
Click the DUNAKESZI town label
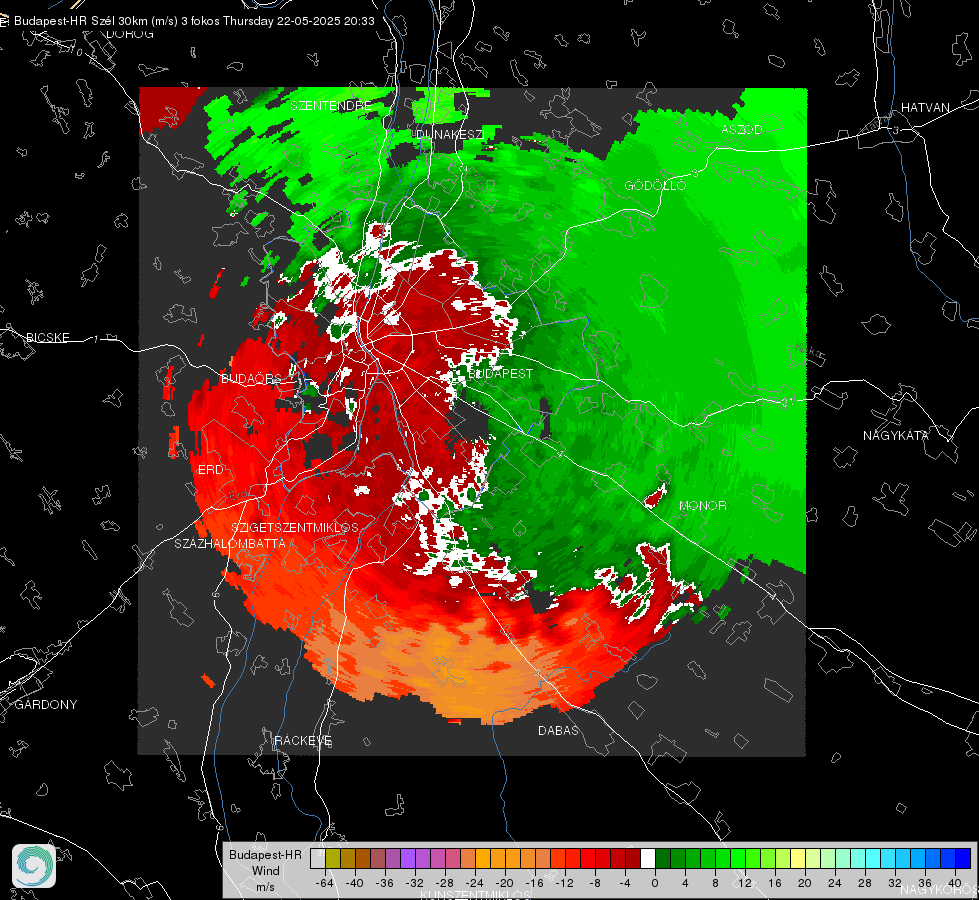coord(450,134)
